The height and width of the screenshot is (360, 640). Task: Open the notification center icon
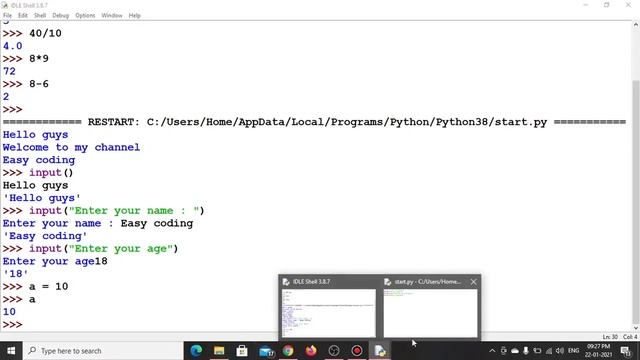625,351
